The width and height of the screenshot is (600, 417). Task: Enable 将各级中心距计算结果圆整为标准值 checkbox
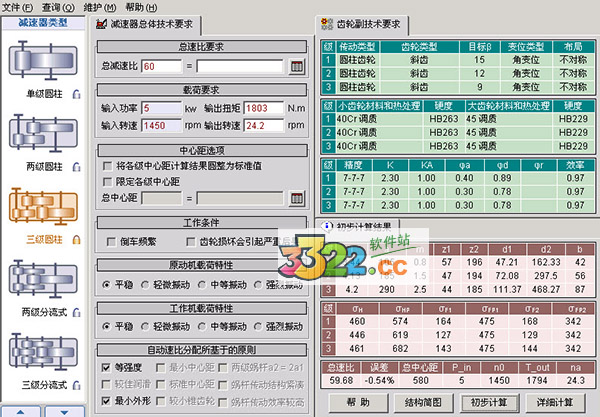(x=108, y=166)
